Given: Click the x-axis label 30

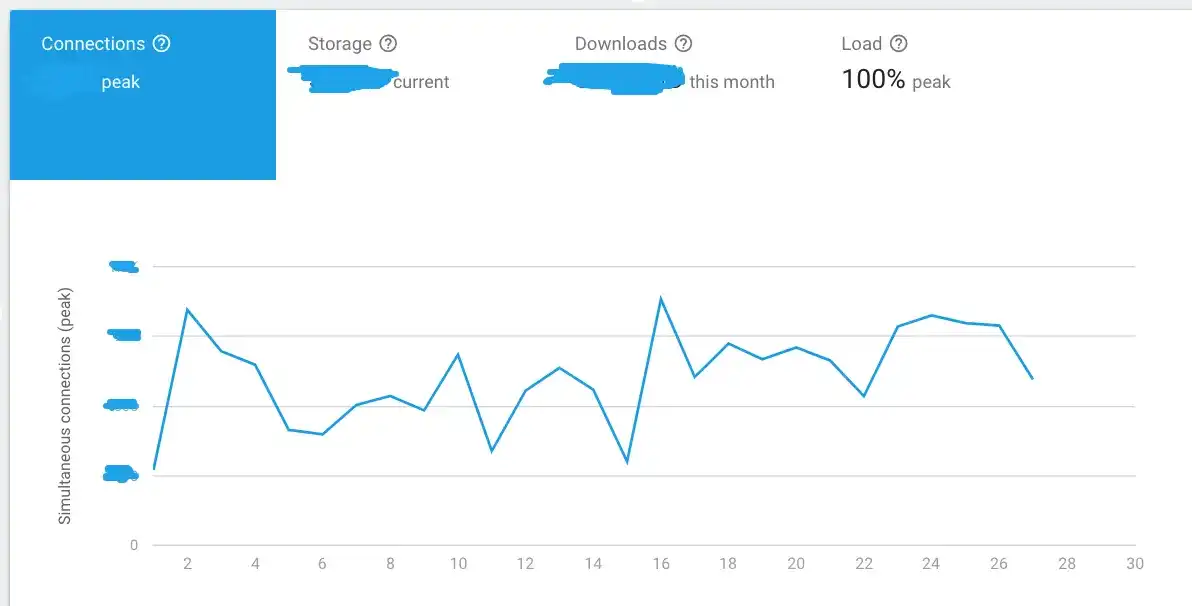Looking at the screenshot, I should click(x=1134, y=563).
